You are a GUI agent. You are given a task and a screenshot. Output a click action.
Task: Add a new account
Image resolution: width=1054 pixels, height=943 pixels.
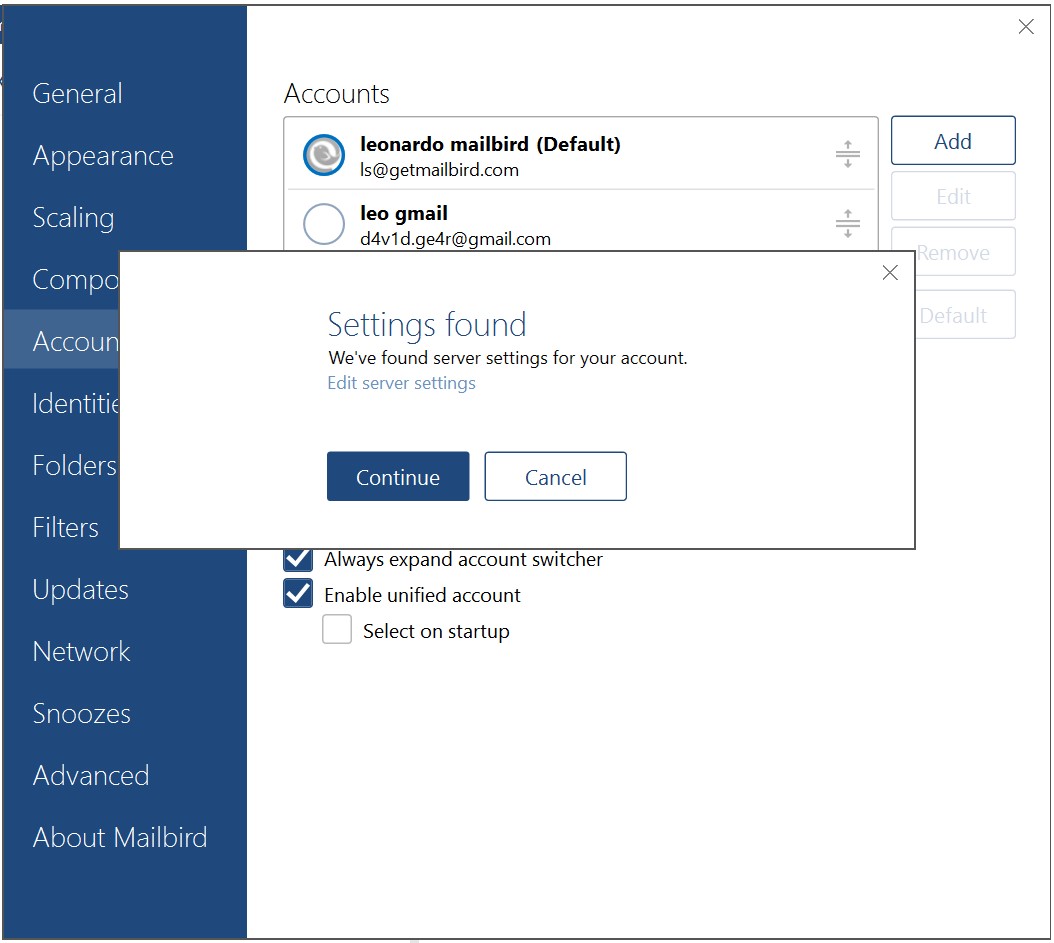tap(953, 140)
